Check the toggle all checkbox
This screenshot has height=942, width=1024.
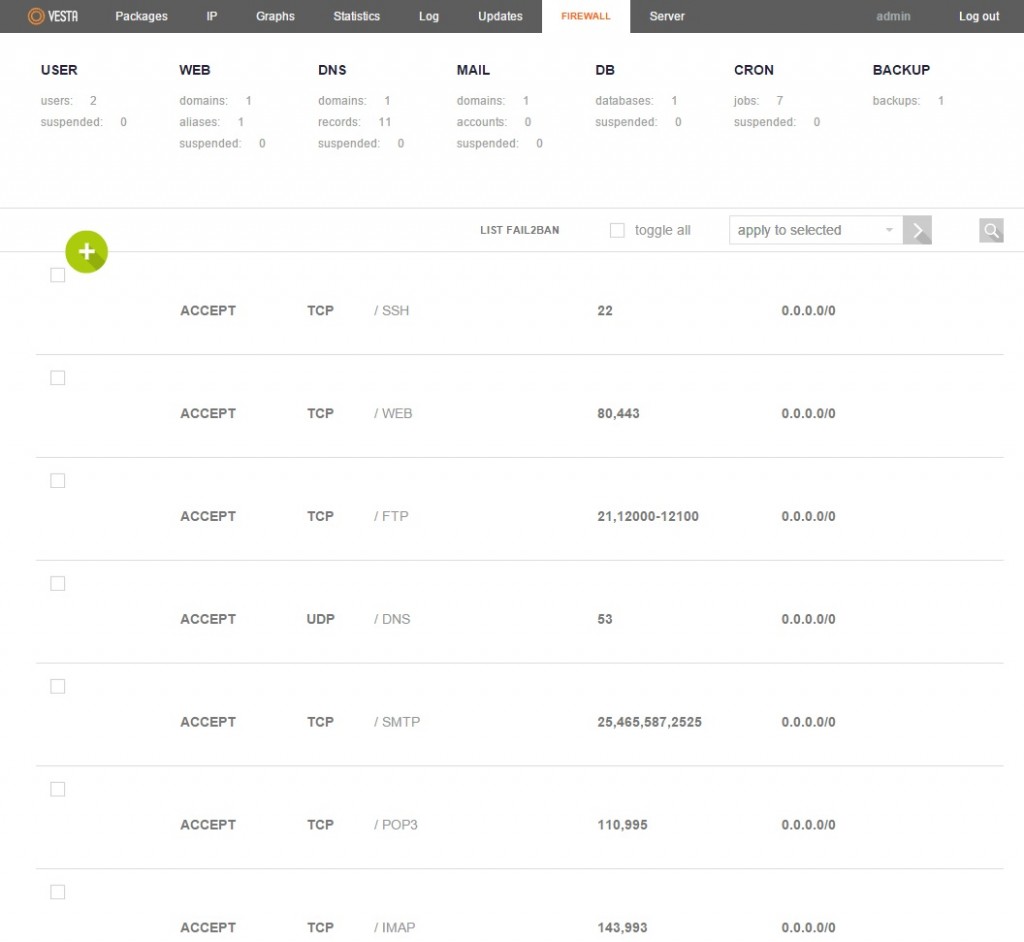coord(617,230)
